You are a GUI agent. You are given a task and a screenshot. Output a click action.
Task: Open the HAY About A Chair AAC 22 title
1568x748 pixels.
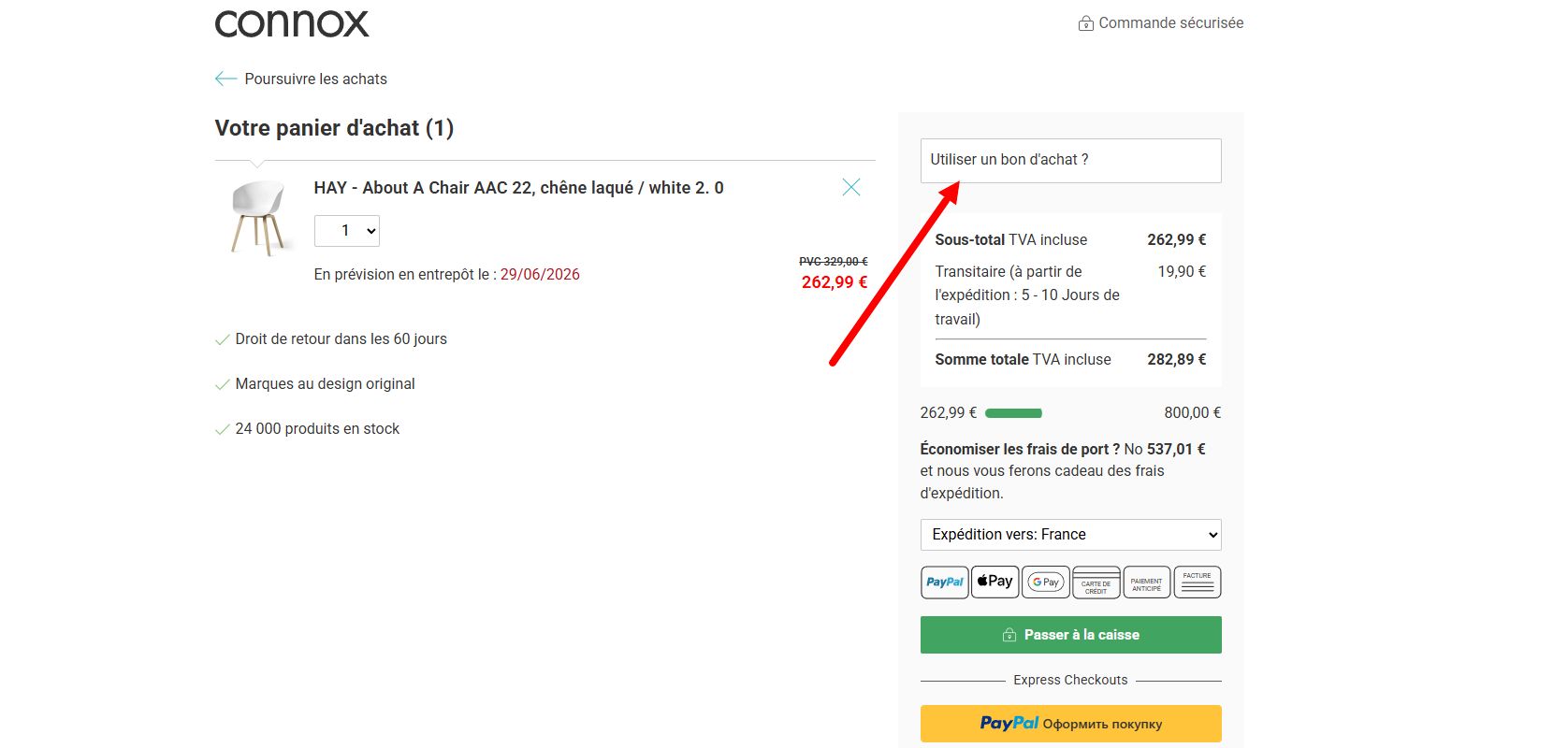click(x=519, y=188)
